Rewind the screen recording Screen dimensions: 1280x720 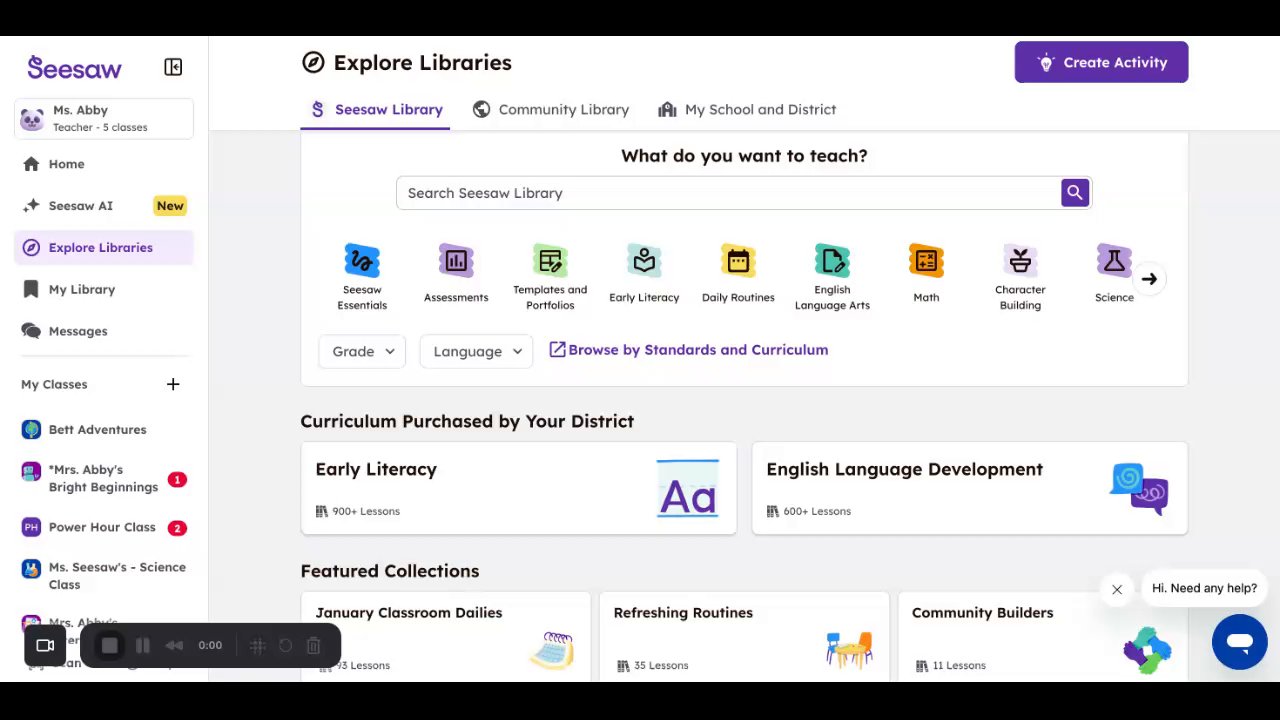[x=174, y=646]
